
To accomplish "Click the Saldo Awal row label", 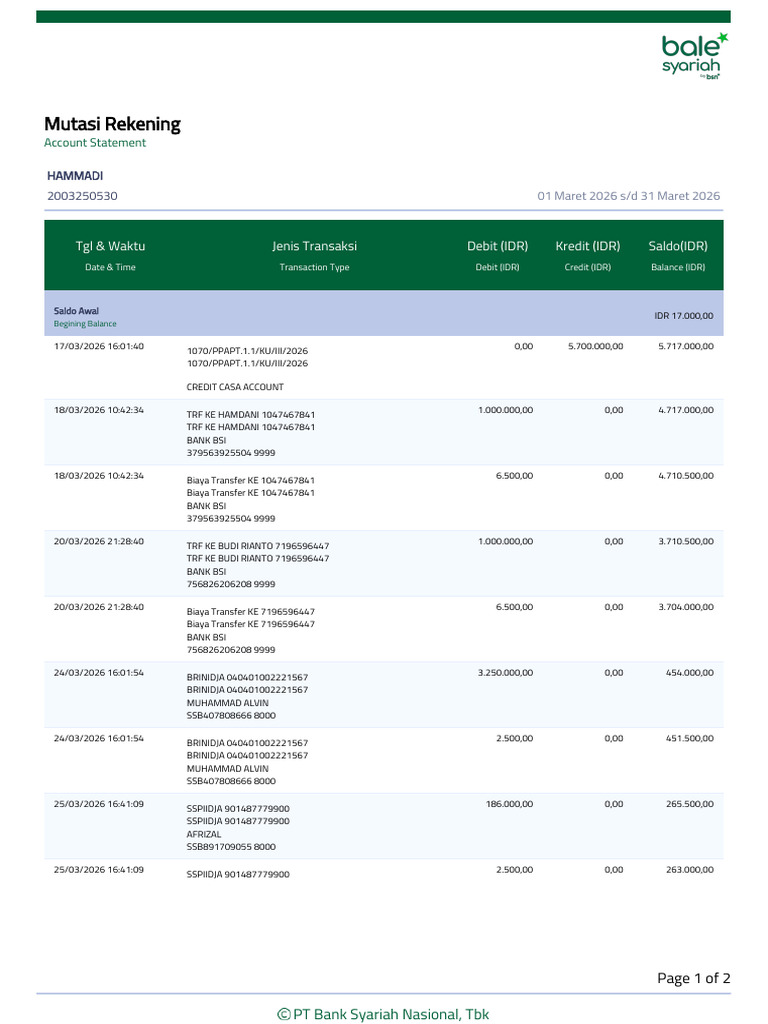I will [76, 311].
